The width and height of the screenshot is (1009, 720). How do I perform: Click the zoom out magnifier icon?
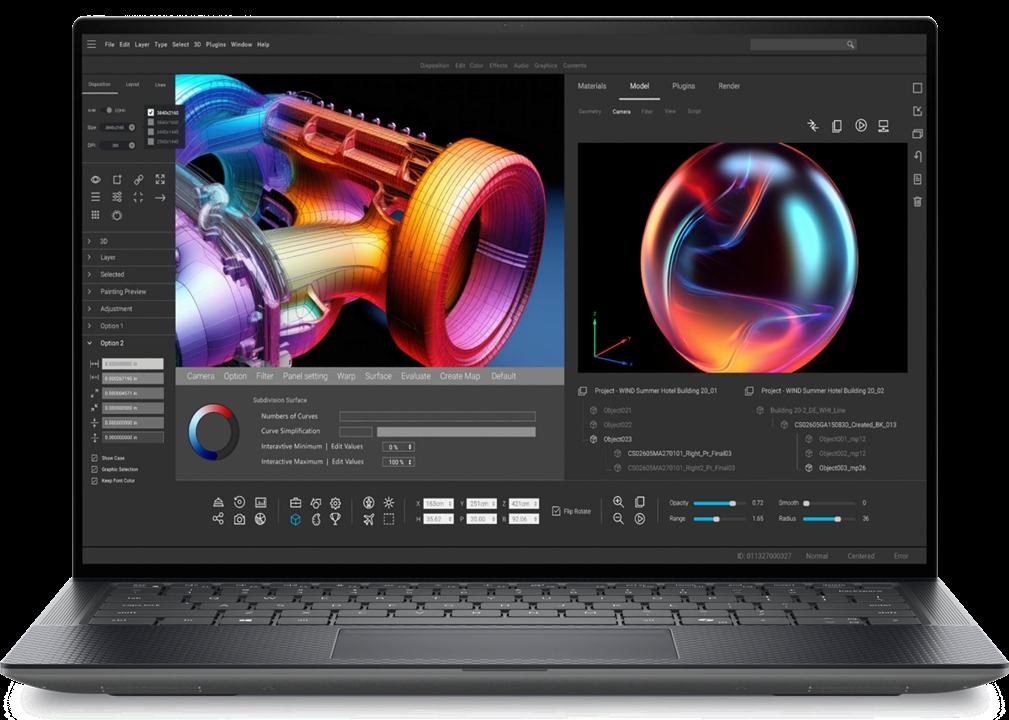(x=618, y=519)
